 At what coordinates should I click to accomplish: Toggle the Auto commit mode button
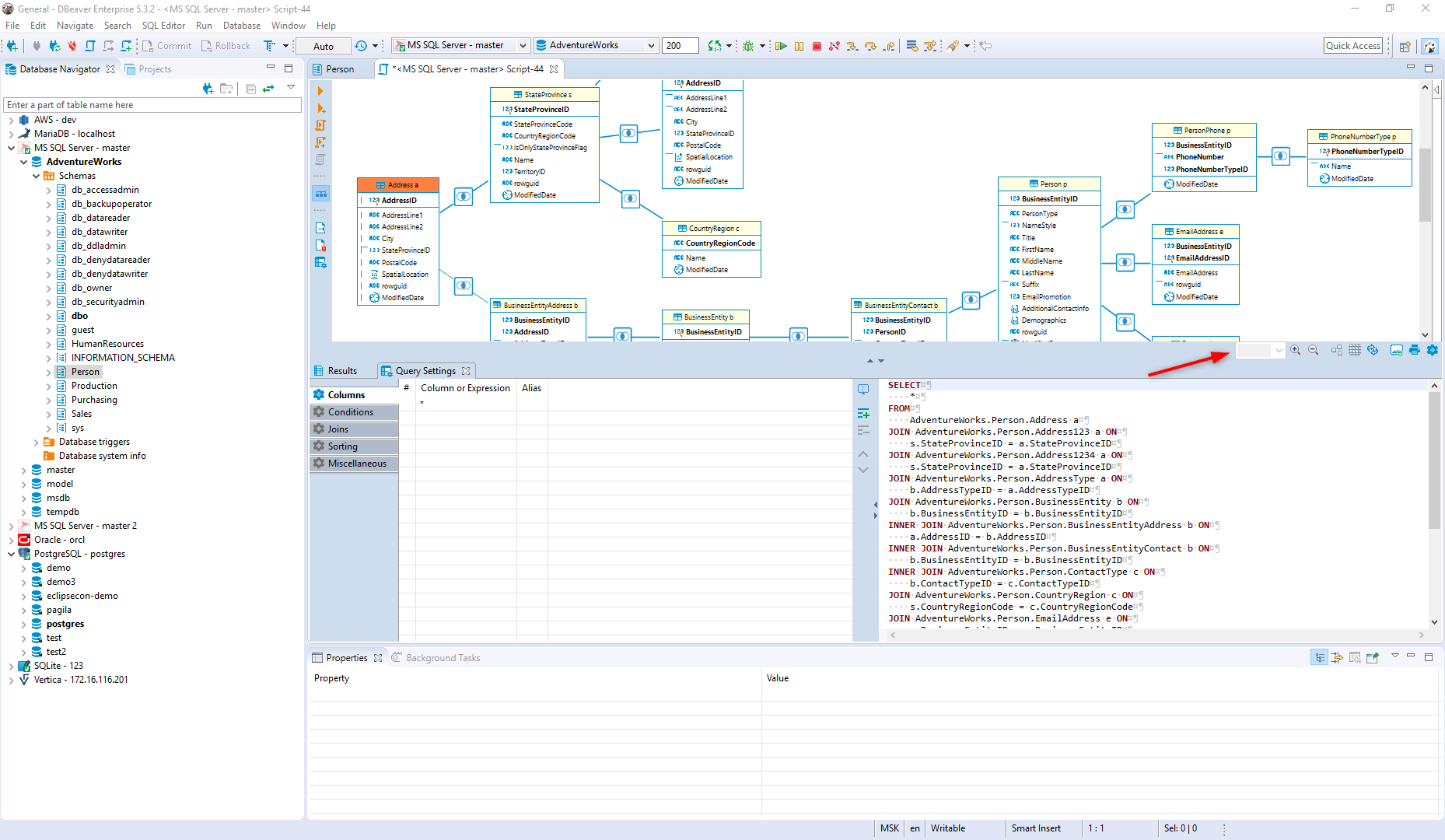pos(323,45)
